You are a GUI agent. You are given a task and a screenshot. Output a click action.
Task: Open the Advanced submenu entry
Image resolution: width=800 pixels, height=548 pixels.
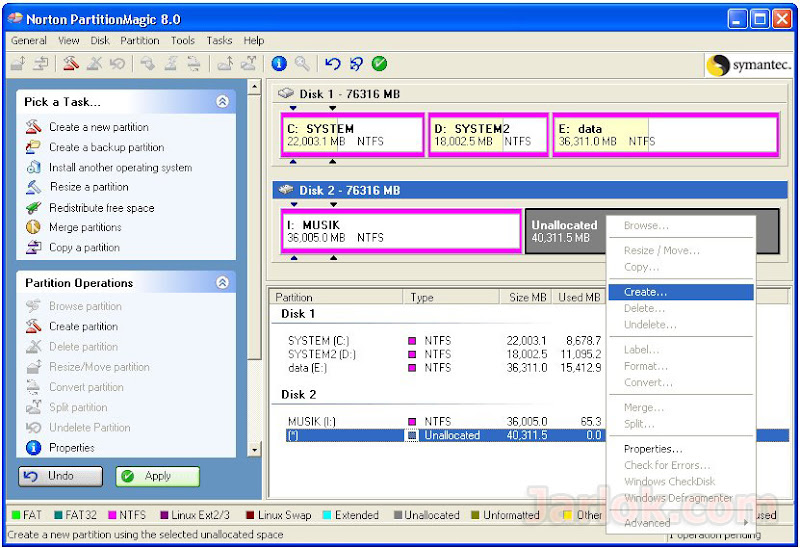pyautogui.click(x=681, y=522)
